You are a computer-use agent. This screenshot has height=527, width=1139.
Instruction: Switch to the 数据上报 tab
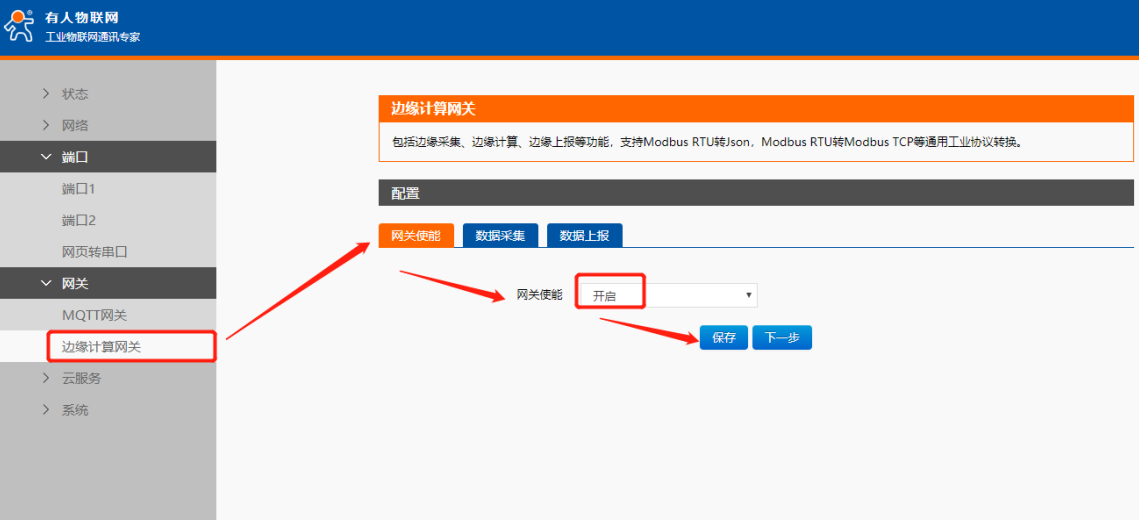pyautogui.click(x=584, y=235)
